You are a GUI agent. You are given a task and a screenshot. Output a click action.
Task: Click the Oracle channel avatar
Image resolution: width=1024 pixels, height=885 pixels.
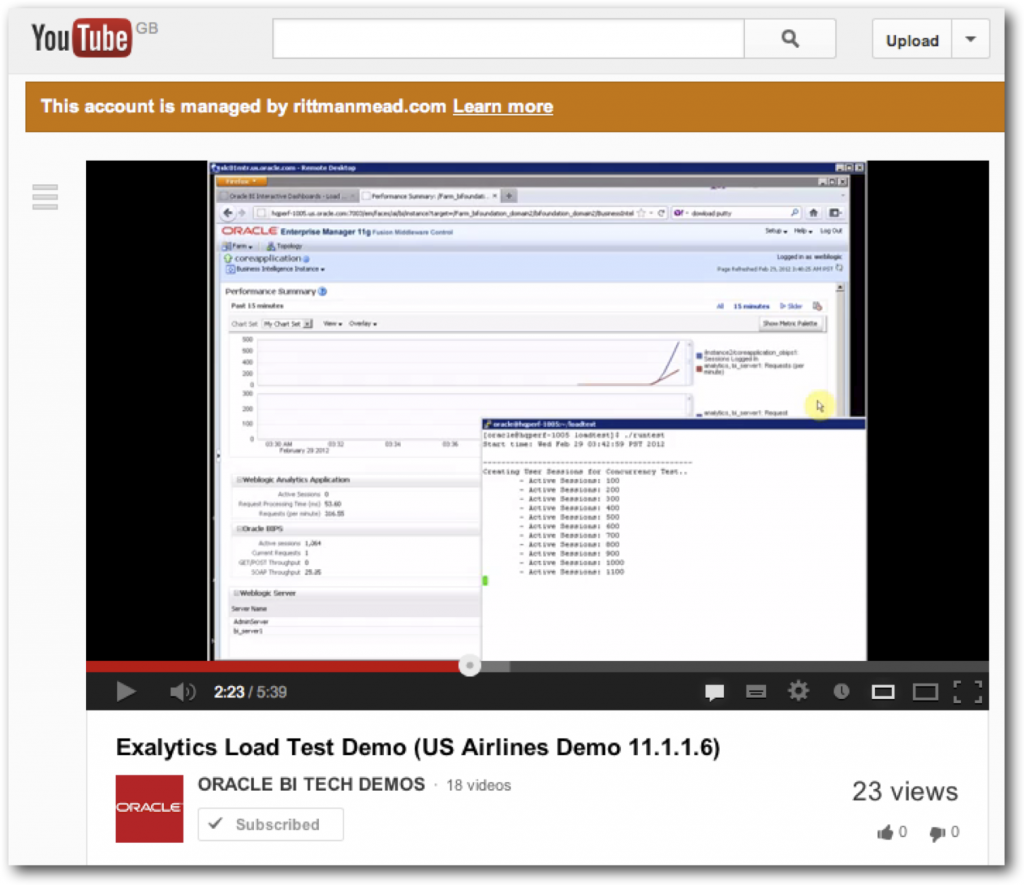(150, 809)
